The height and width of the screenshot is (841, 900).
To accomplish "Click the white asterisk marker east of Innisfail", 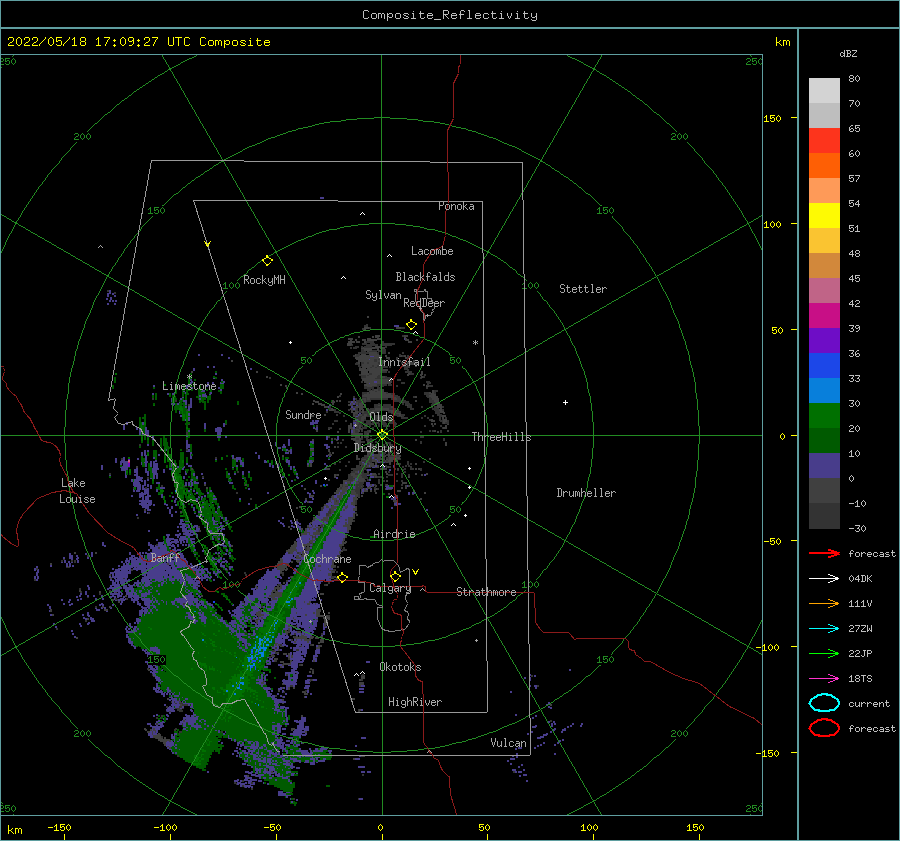I will pos(475,343).
